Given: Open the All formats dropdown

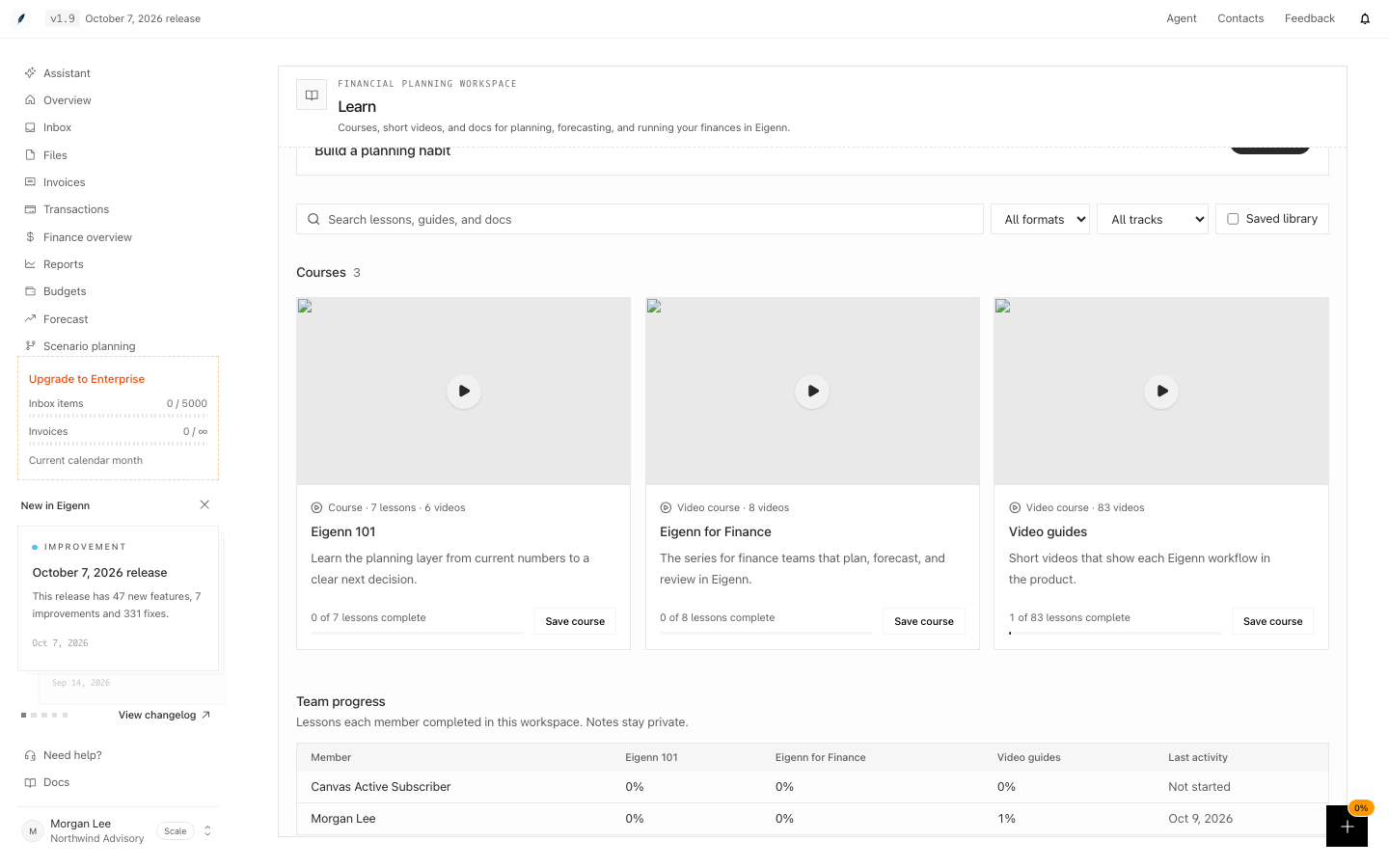Looking at the screenshot, I should [x=1040, y=219].
